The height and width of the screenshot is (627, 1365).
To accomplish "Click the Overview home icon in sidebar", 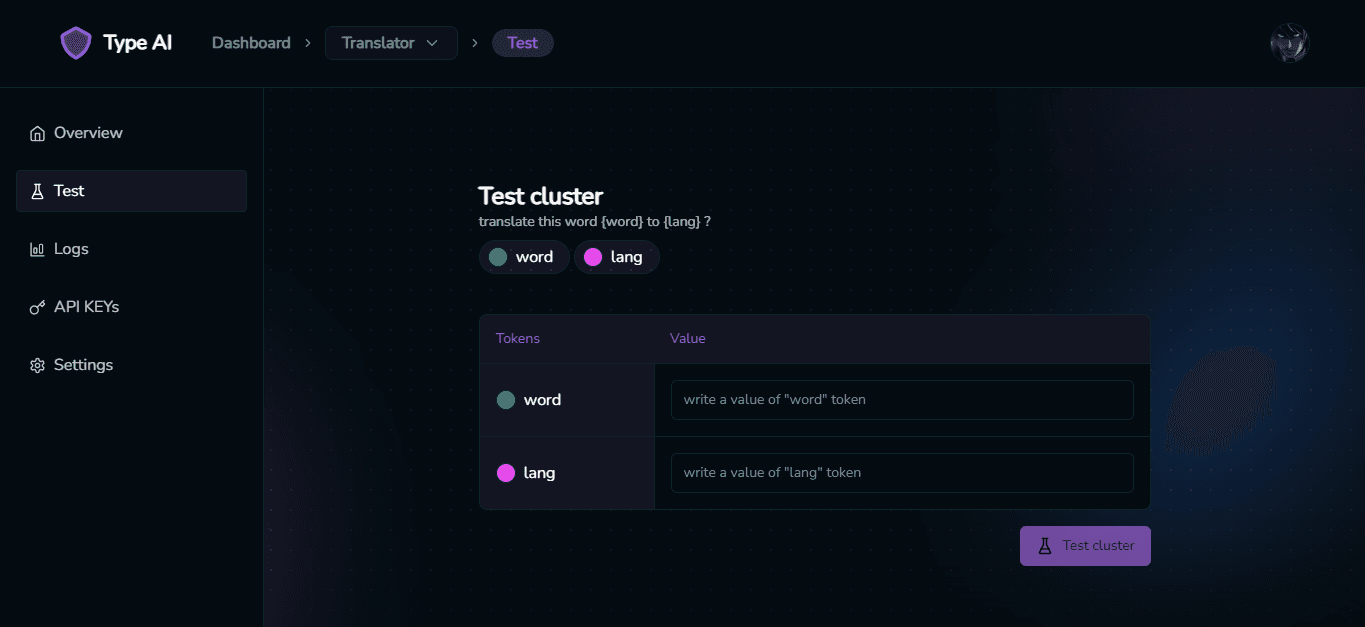I will tap(37, 133).
